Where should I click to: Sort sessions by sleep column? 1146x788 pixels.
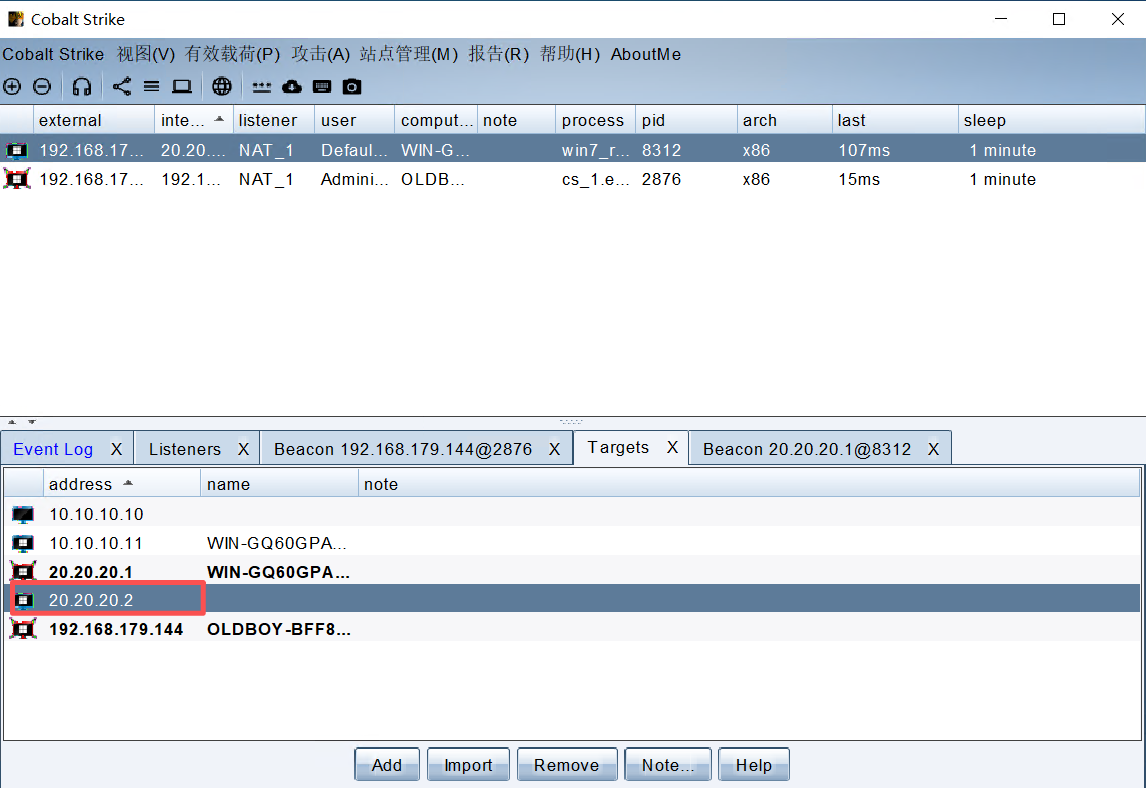1051,120
